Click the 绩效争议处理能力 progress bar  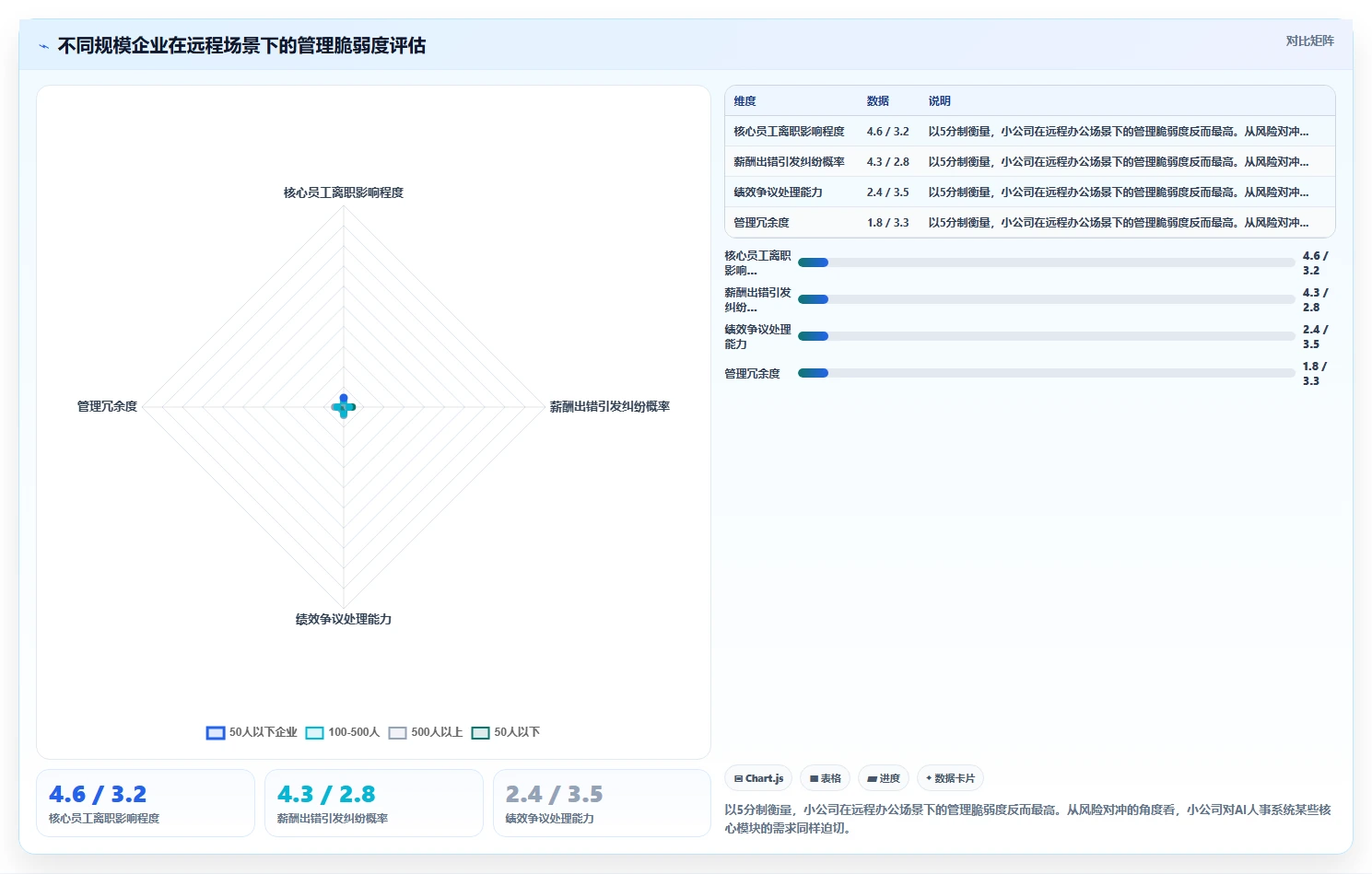click(1047, 336)
